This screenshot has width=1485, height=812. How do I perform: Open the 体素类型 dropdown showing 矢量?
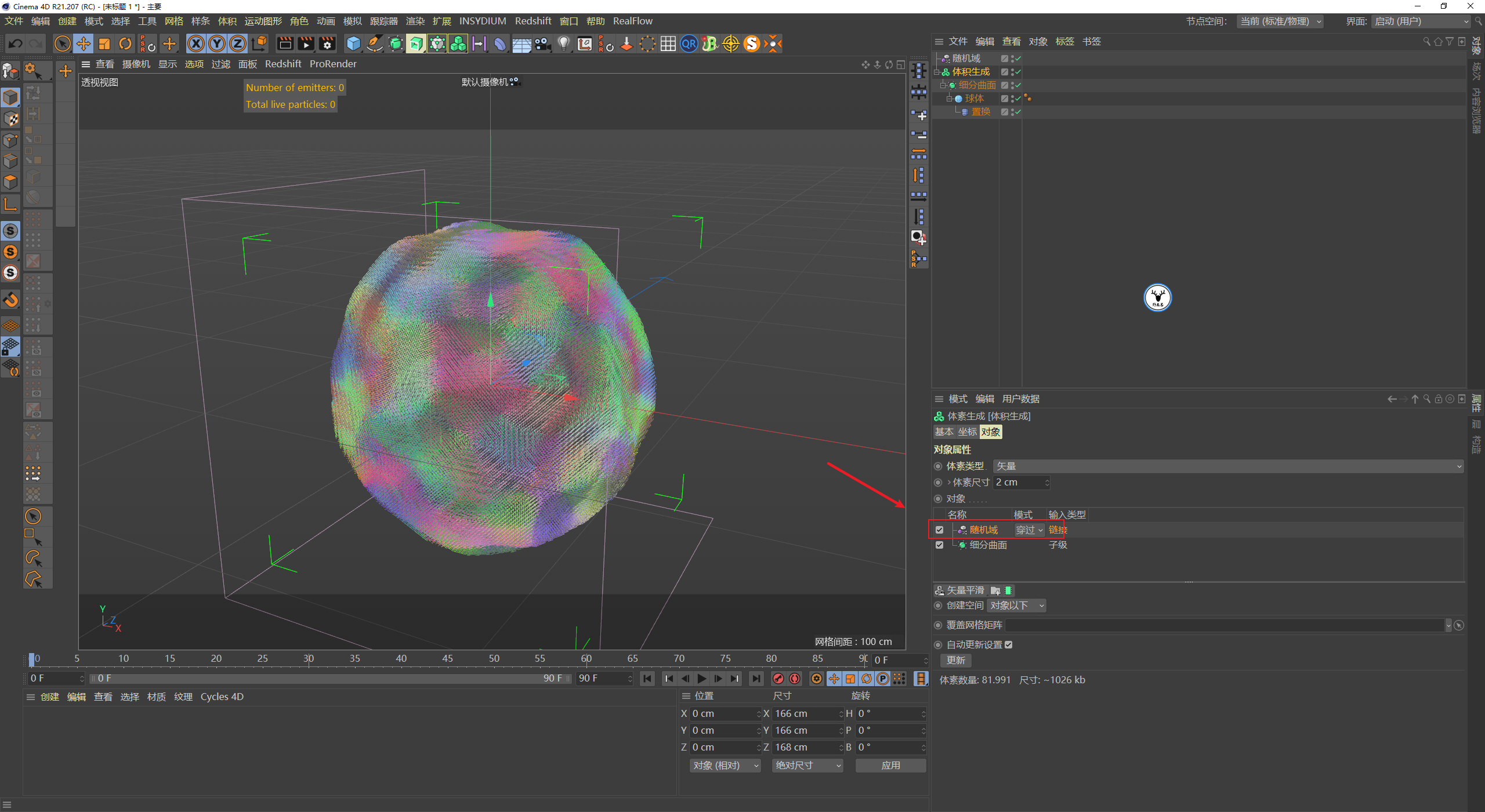click(x=1228, y=466)
